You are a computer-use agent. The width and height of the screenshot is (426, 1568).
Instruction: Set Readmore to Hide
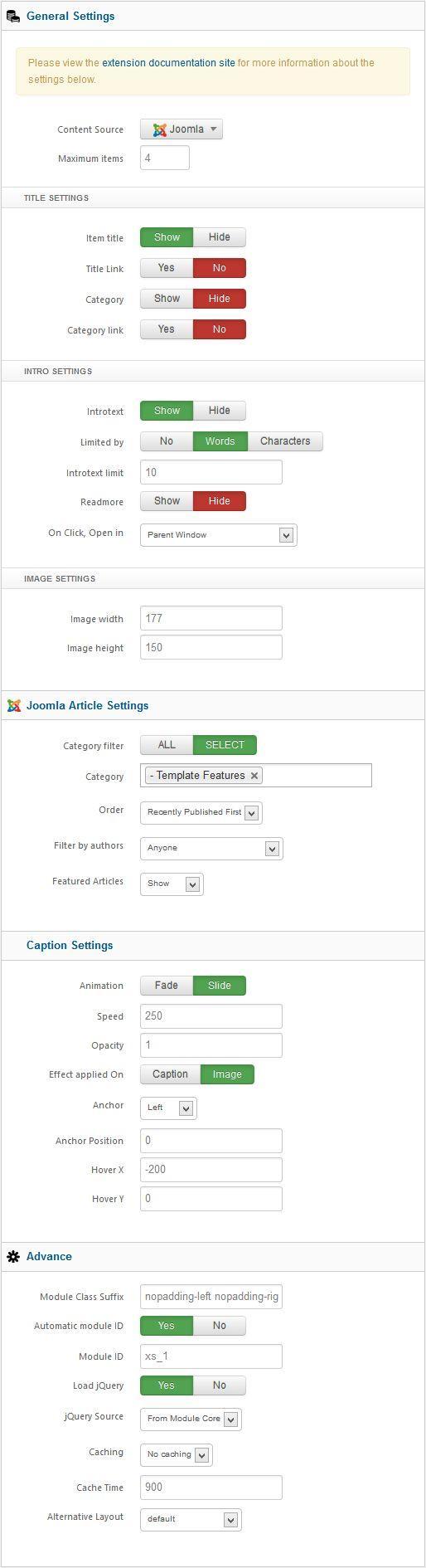tap(220, 501)
